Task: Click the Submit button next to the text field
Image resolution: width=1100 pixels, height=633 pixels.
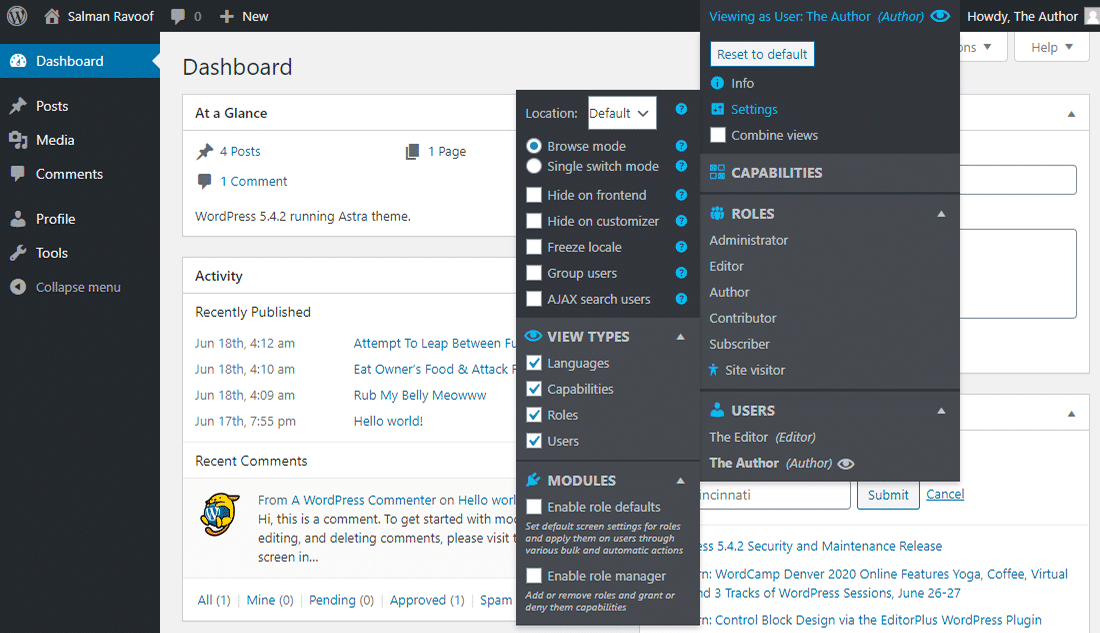Action: pyautogui.click(x=887, y=494)
